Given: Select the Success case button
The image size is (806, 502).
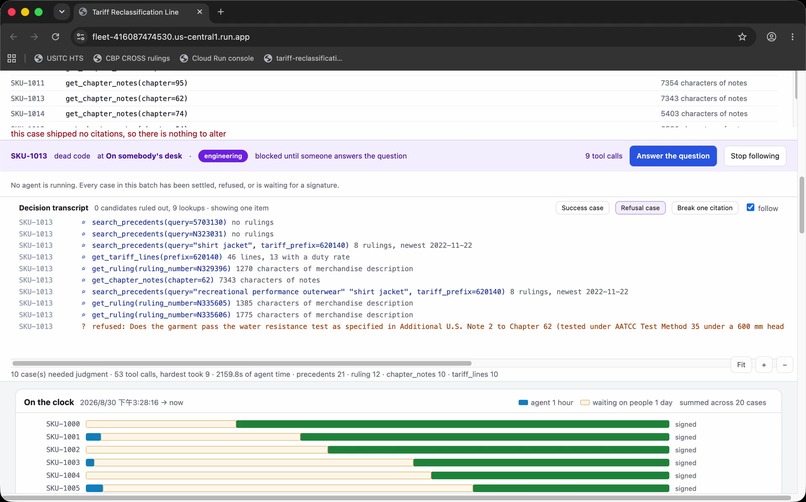Looking at the screenshot, I should click(582, 208).
